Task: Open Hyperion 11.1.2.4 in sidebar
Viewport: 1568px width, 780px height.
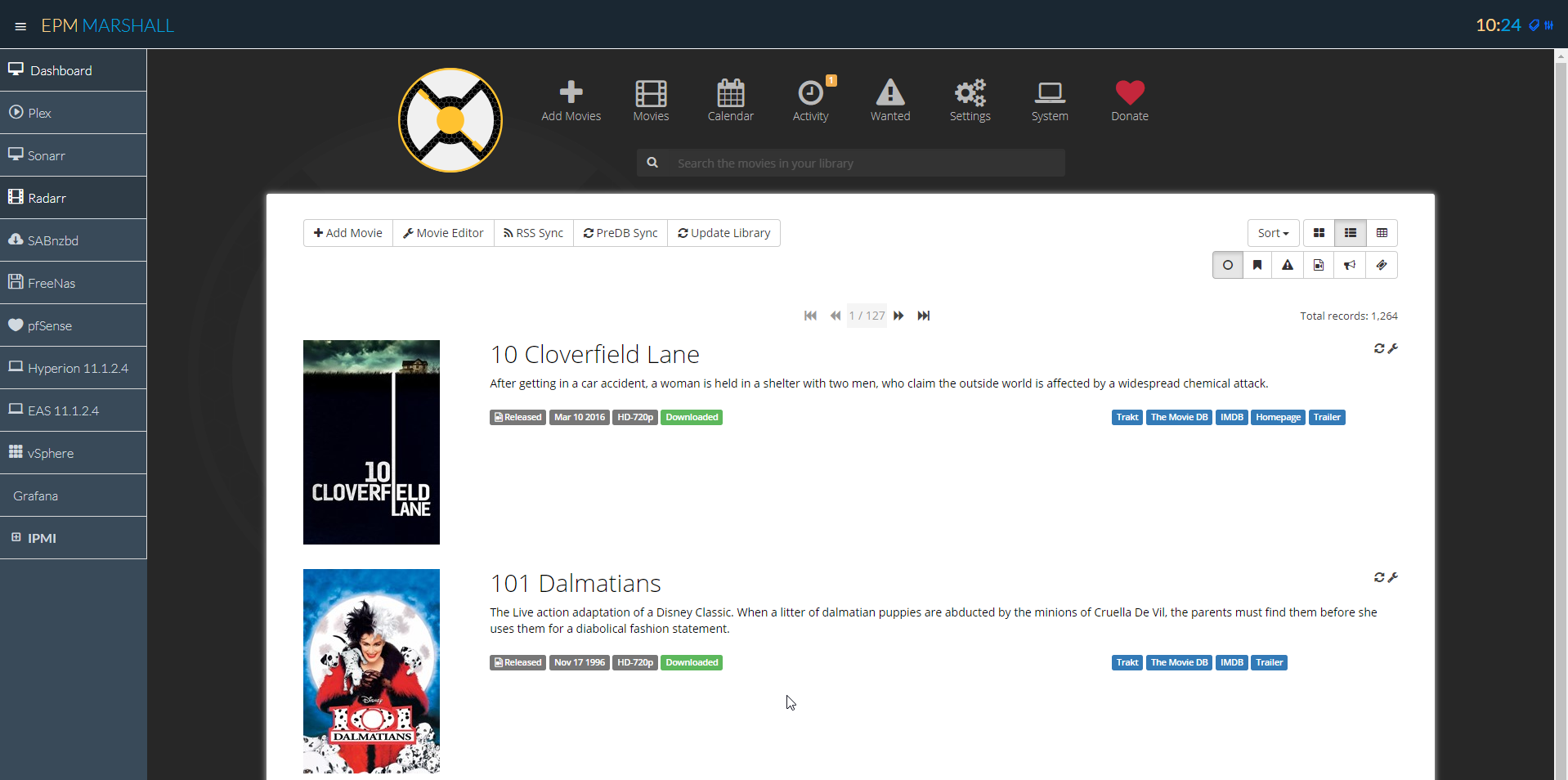Action: 74,368
